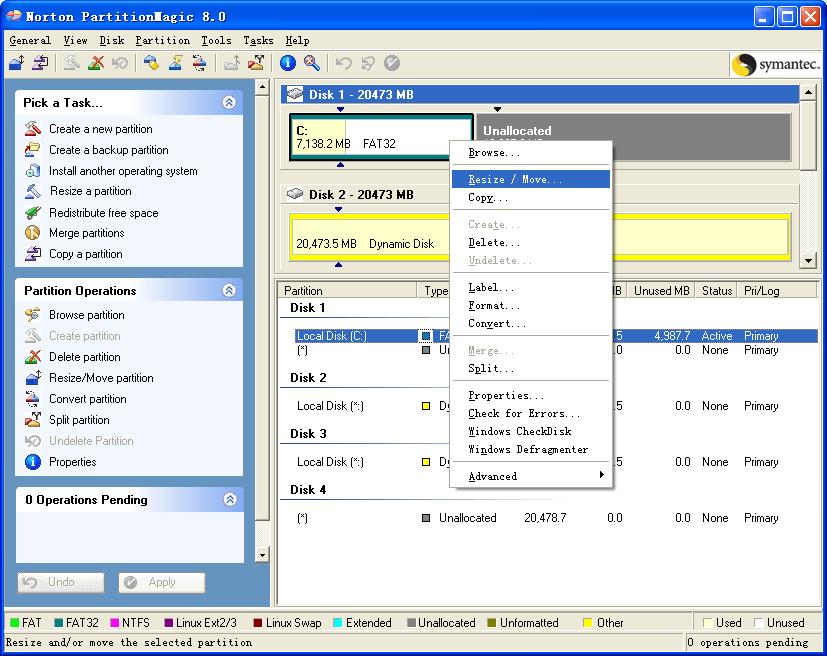The image size is (827, 656).
Task: Collapse the Pick a Task panel
Action: pos(229,102)
